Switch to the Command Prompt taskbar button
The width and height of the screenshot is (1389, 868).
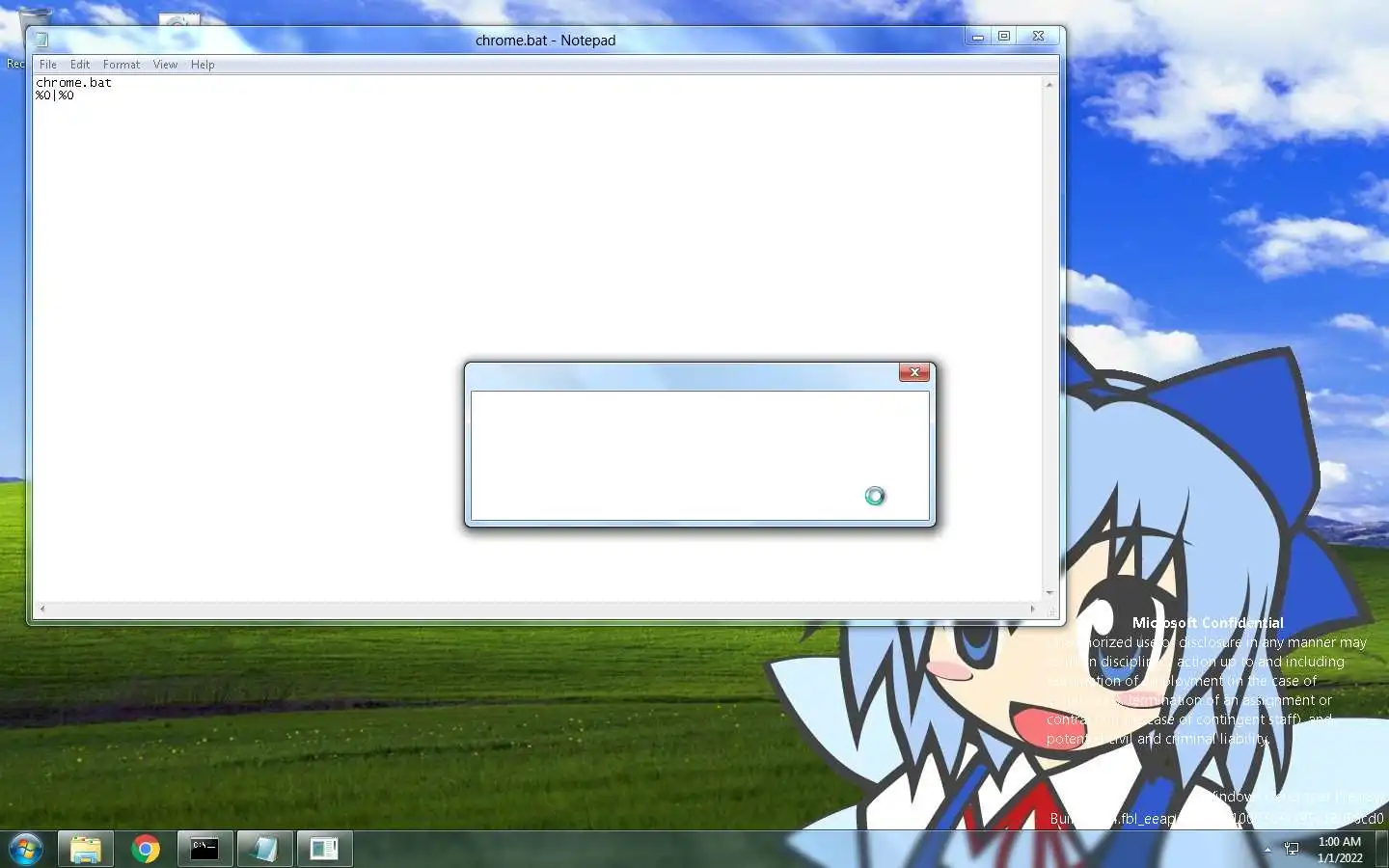click(204, 849)
